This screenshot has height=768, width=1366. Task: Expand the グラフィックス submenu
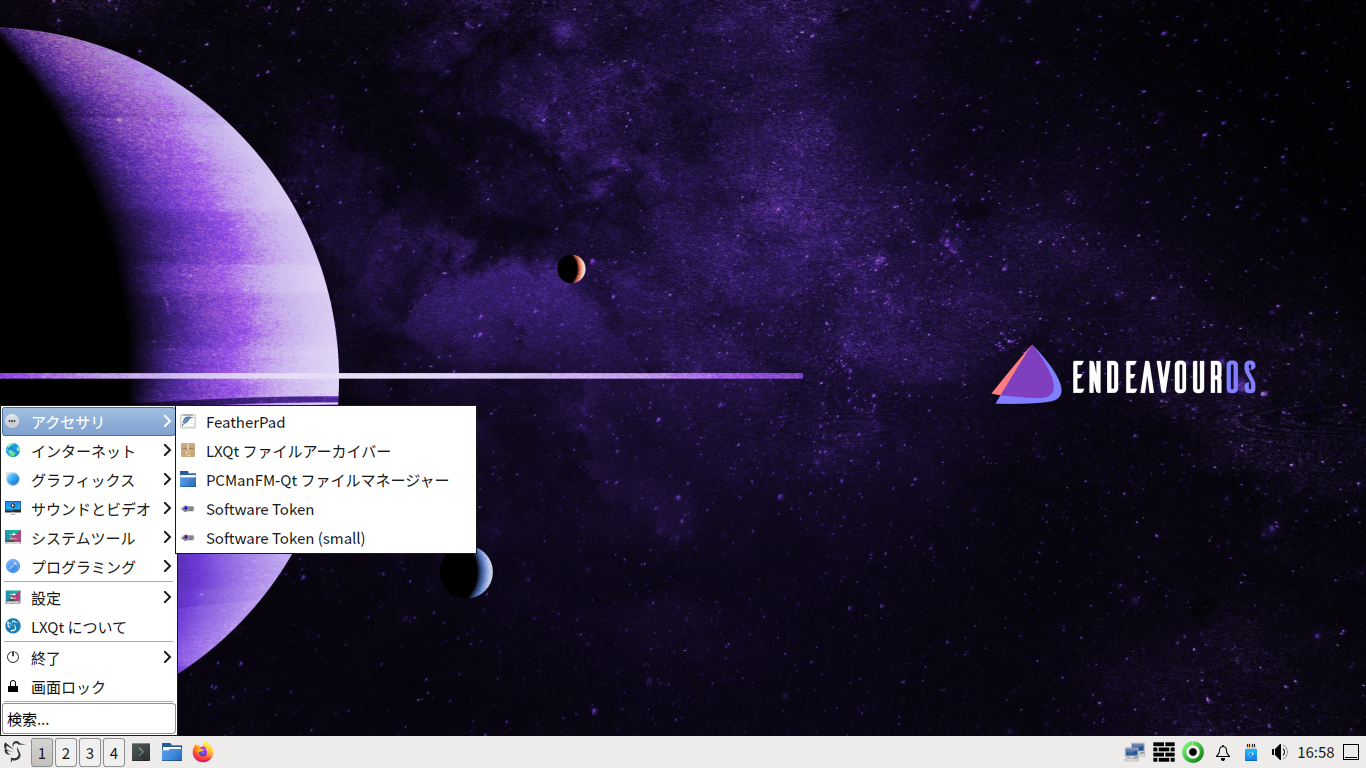89,480
